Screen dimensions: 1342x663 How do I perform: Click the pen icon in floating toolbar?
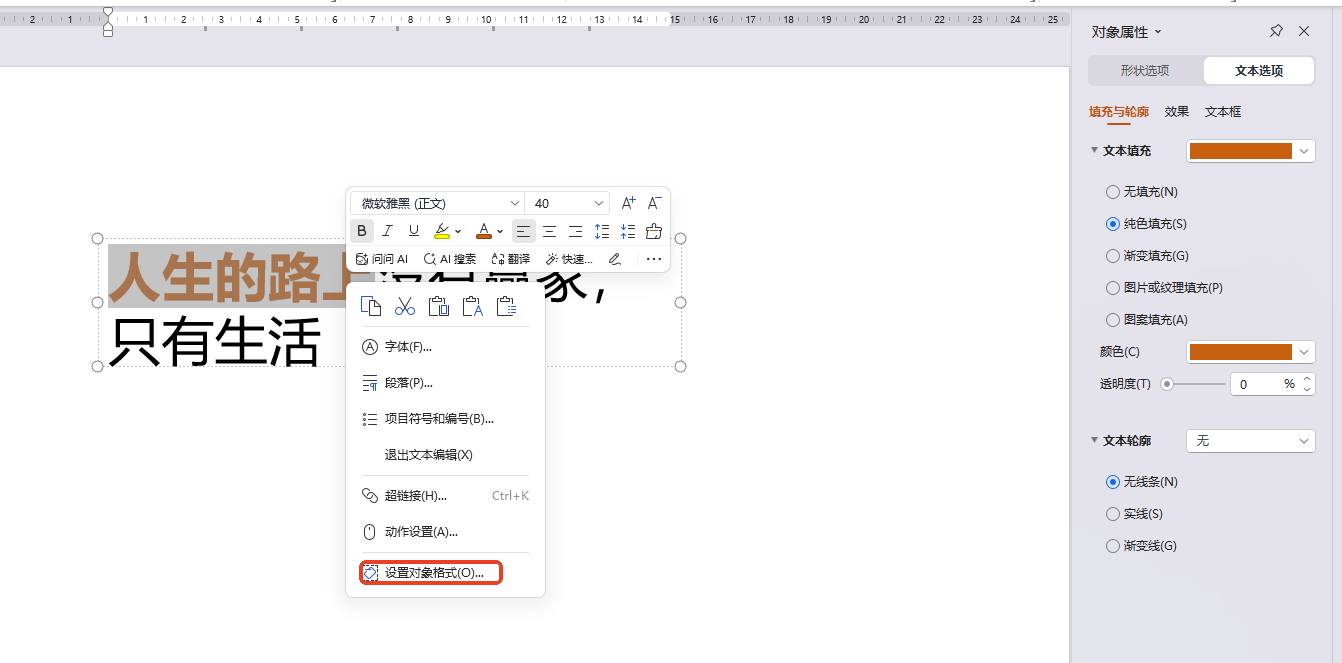615,259
